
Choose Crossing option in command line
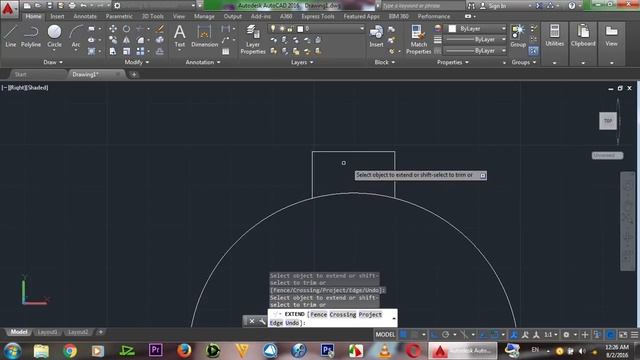pyautogui.click(x=343, y=314)
